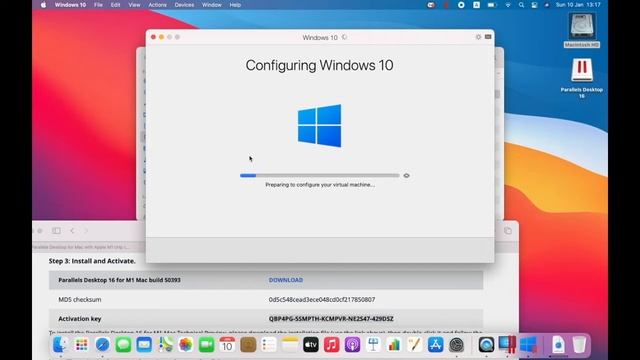Click the Step 3: Install and Activate heading

pyautogui.click(x=92, y=261)
